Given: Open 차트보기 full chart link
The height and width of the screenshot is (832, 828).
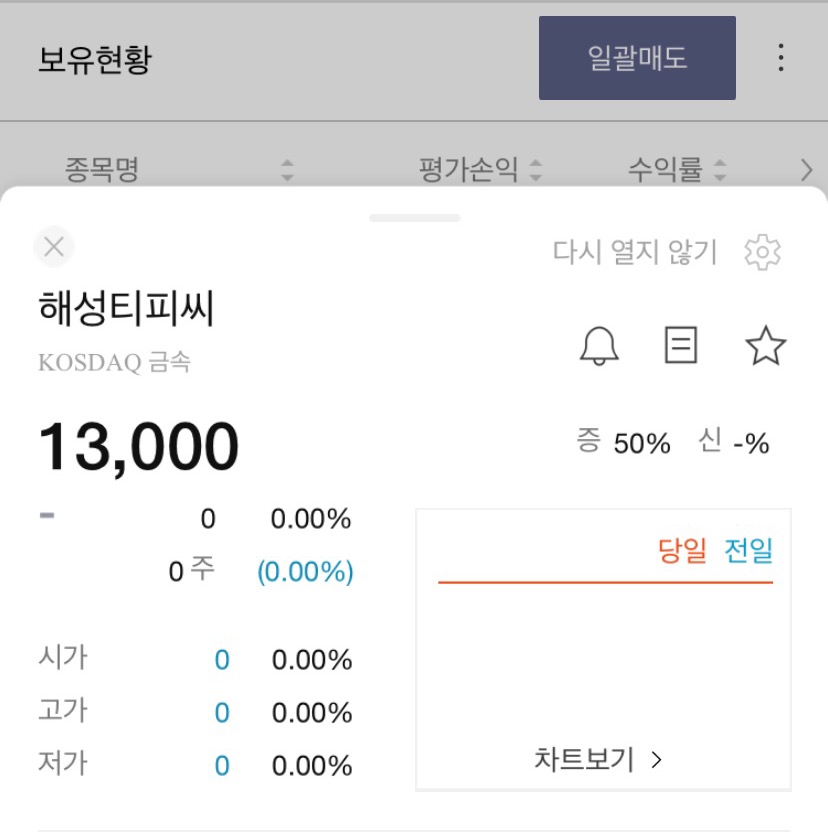Looking at the screenshot, I should [598, 759].
